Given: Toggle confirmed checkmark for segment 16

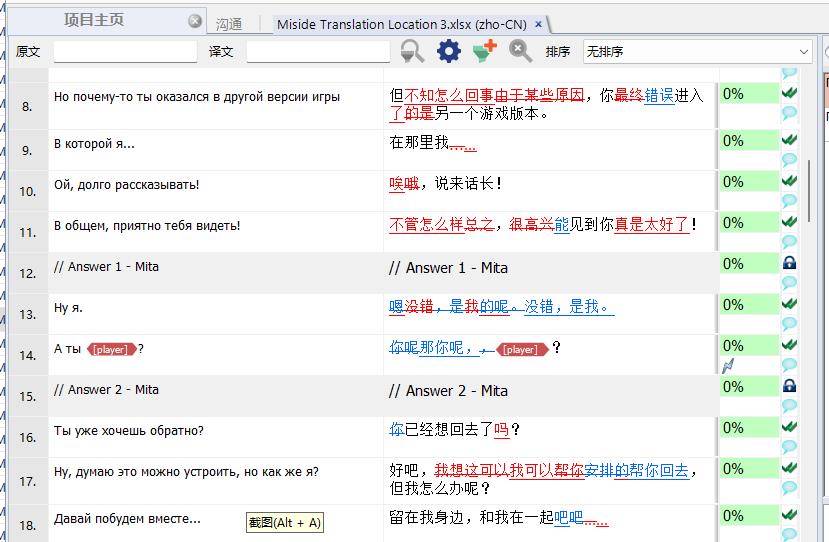Looking at the screenshot, I should 789,427.
